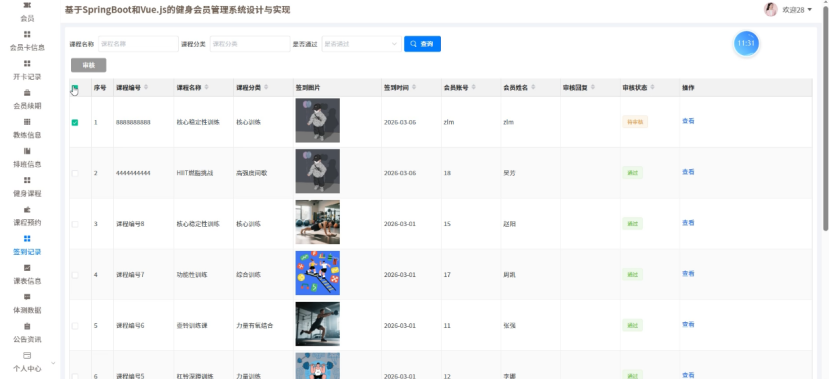829x379 pixels.
Task: Click the blue 11:31 clock bubble
Action: pos(746,43)
